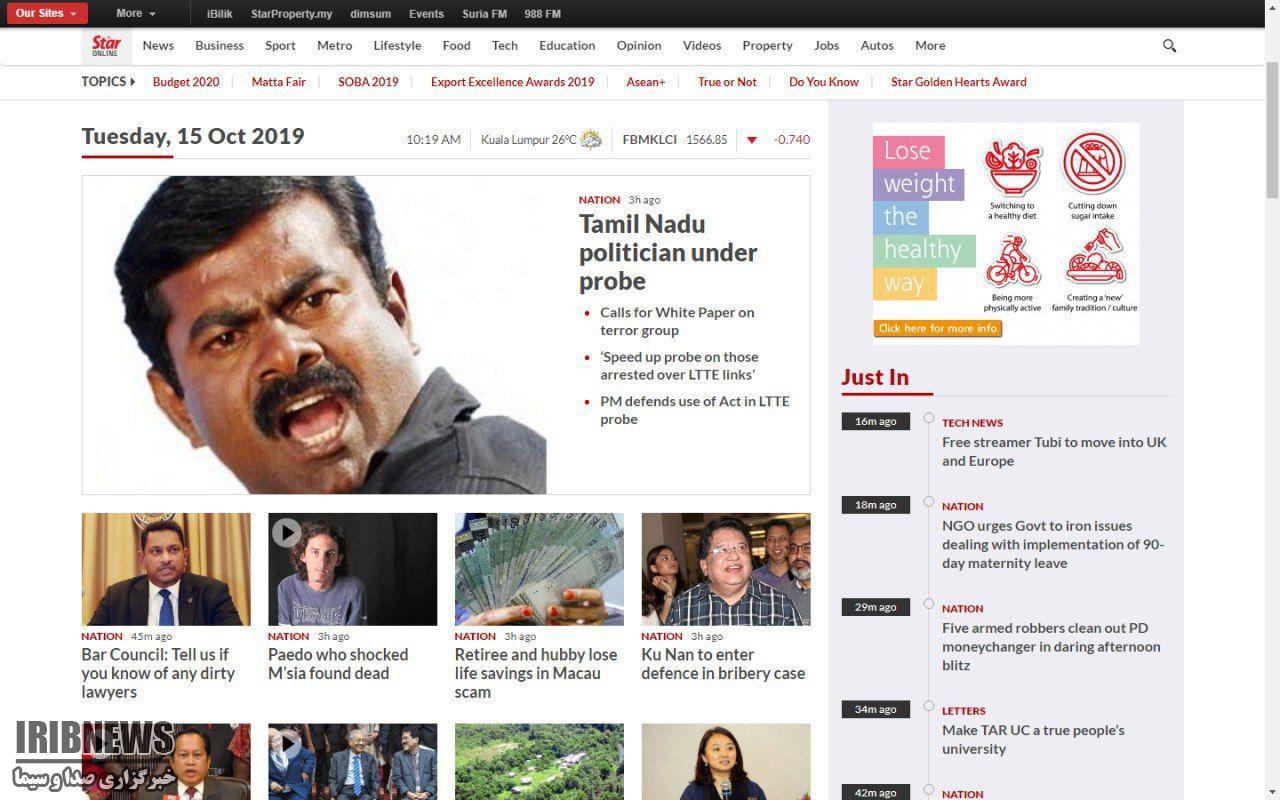Click the no-sugar icon in the ad
1280x800 pixels.
click(1092, 164)
